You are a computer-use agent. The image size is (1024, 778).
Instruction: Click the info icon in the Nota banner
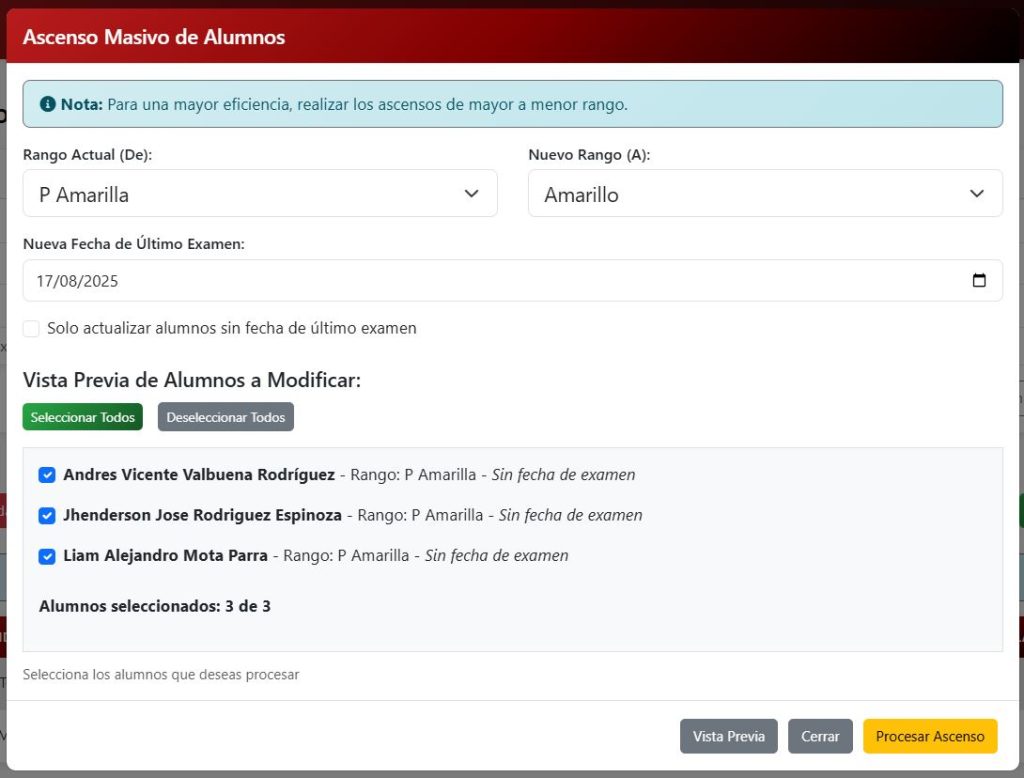pos(47,104)
